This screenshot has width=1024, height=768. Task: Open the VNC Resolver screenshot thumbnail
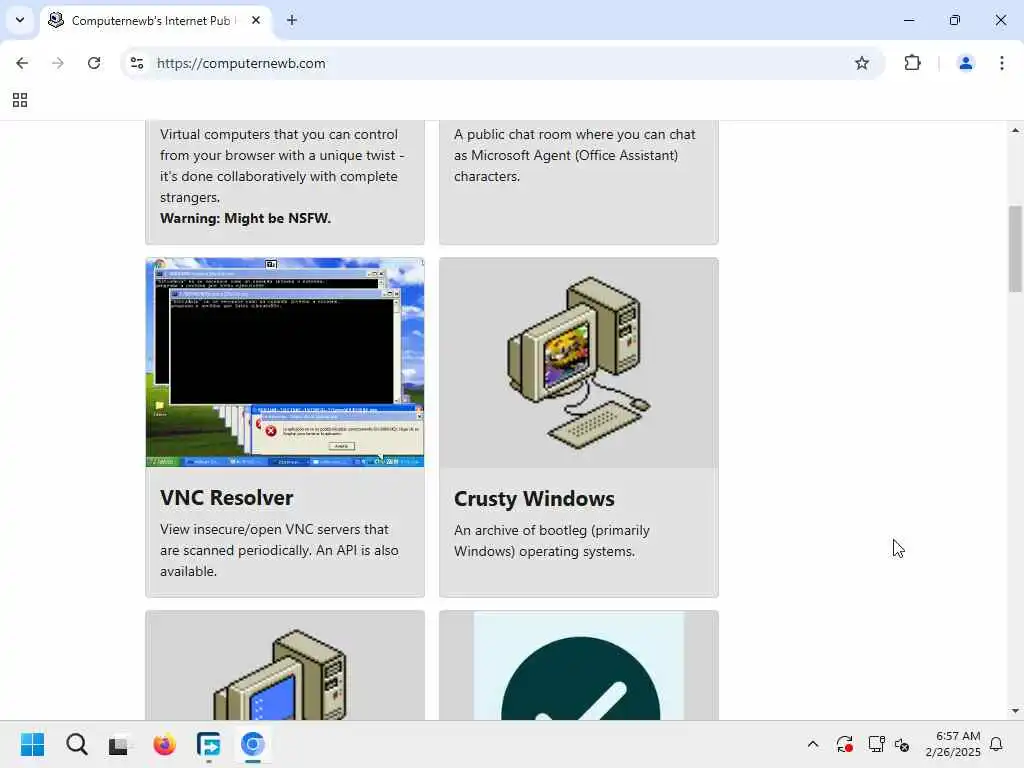pos(285,362)
